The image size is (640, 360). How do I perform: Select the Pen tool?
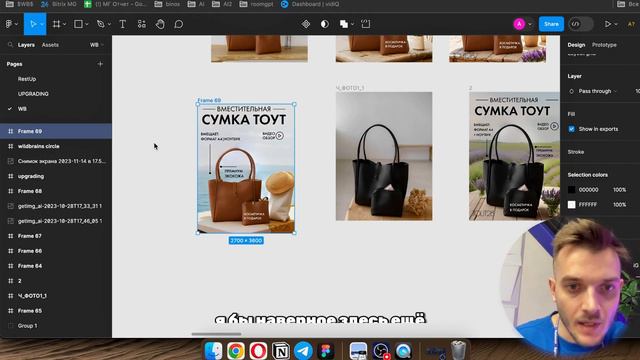100,24
